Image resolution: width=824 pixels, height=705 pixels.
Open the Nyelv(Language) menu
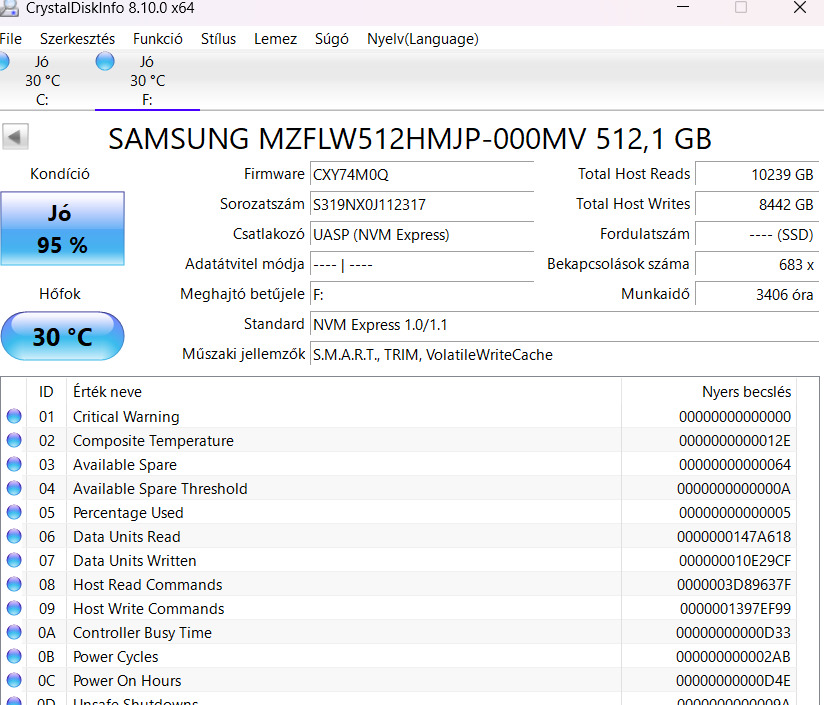click(x=423, y=39)
